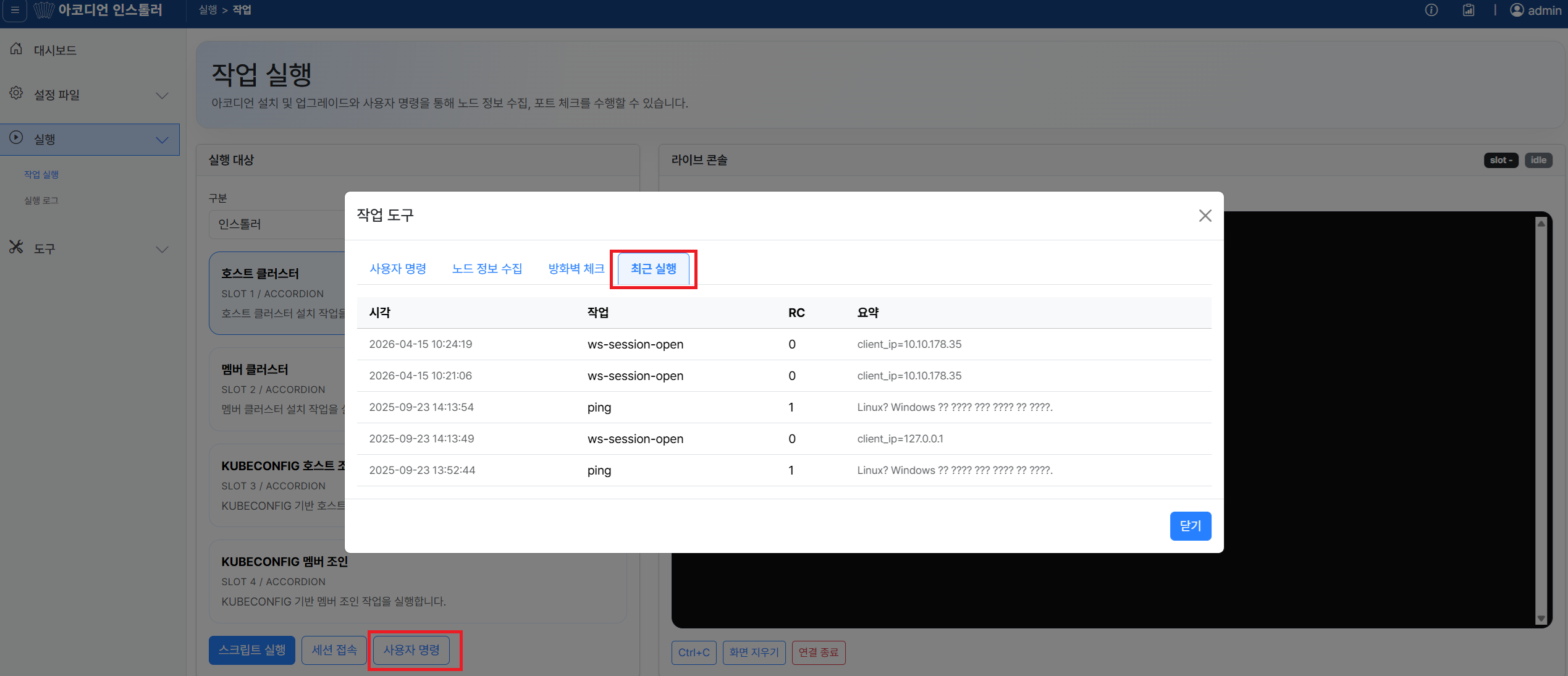1568x676 pixels.
Task: Expand the 설정 파일 chevron
Action: pos(162,95)
